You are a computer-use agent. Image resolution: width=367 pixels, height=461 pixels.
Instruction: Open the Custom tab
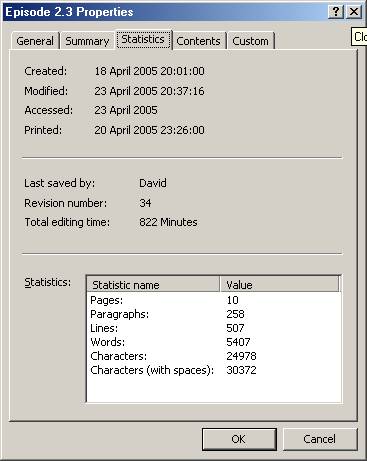(250, 41)
